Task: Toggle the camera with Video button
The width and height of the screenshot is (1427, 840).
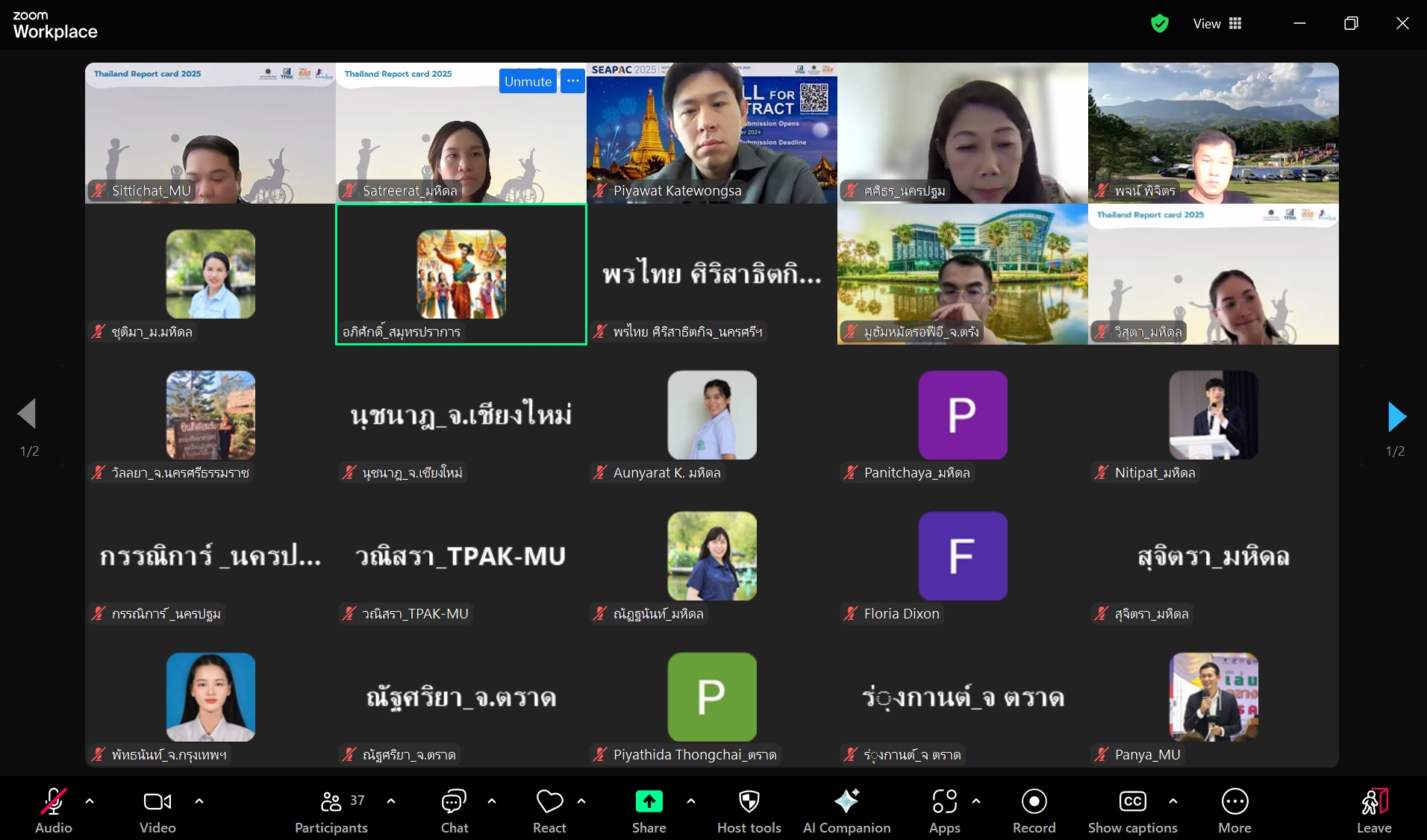Action: click(157, 811)
